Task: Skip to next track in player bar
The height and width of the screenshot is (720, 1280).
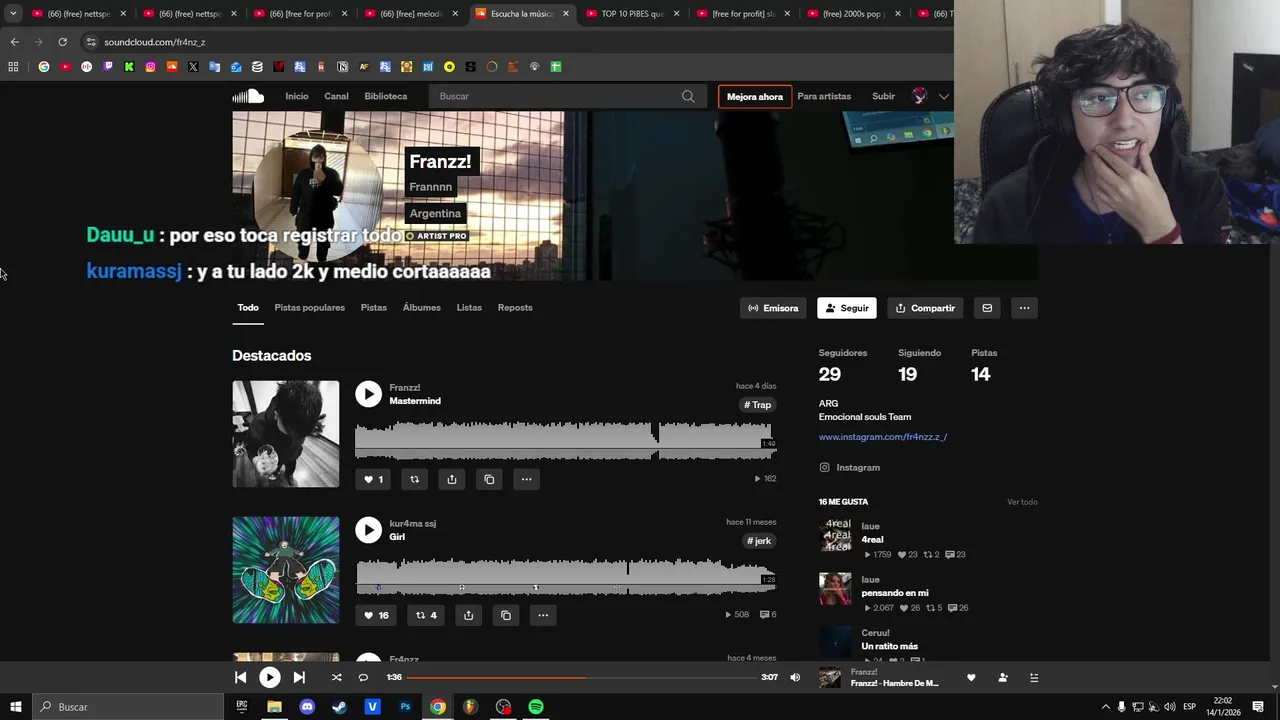Action: pos(299,677)
